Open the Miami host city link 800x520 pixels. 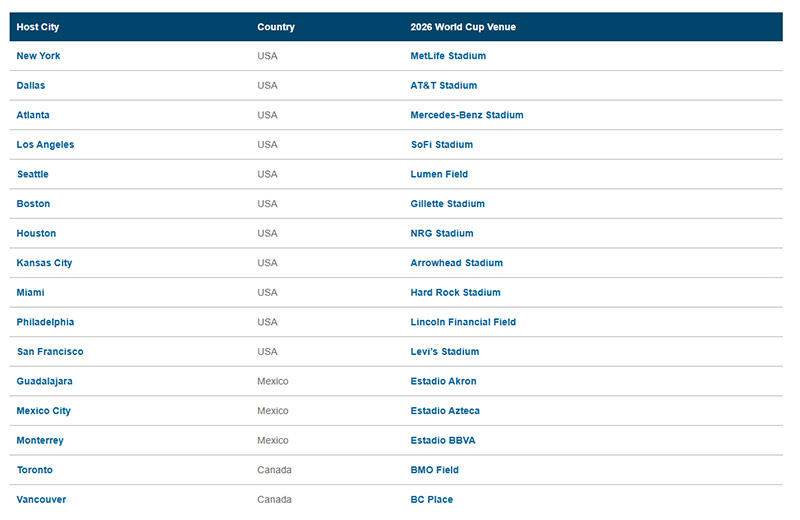(31, 292)
